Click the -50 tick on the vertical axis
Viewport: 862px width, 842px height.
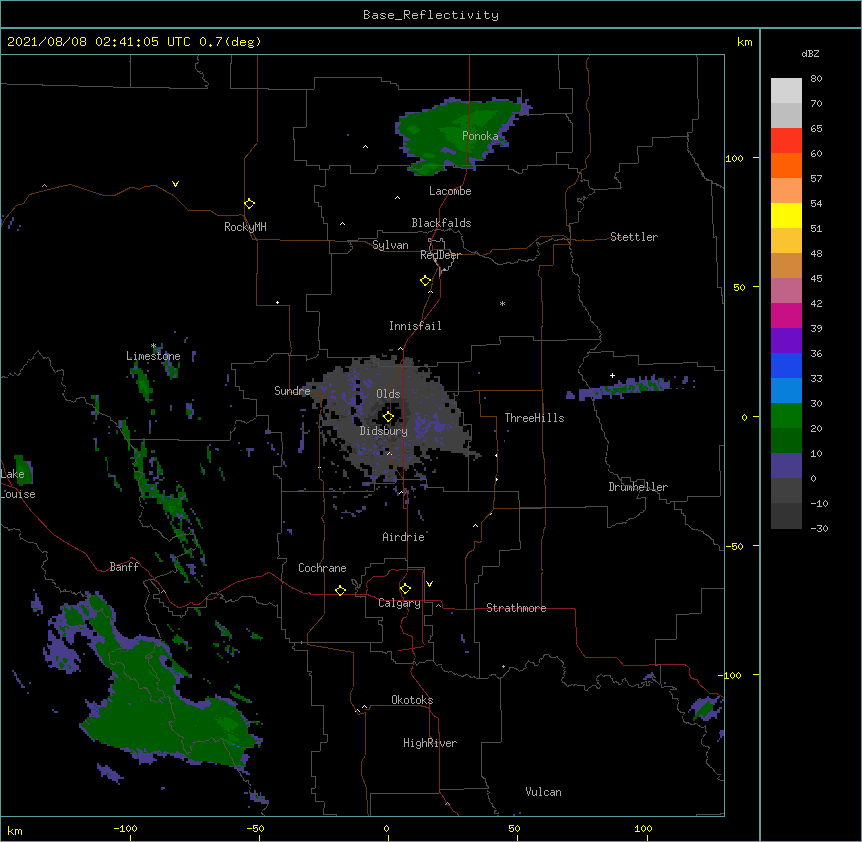(x=734, y=546)
